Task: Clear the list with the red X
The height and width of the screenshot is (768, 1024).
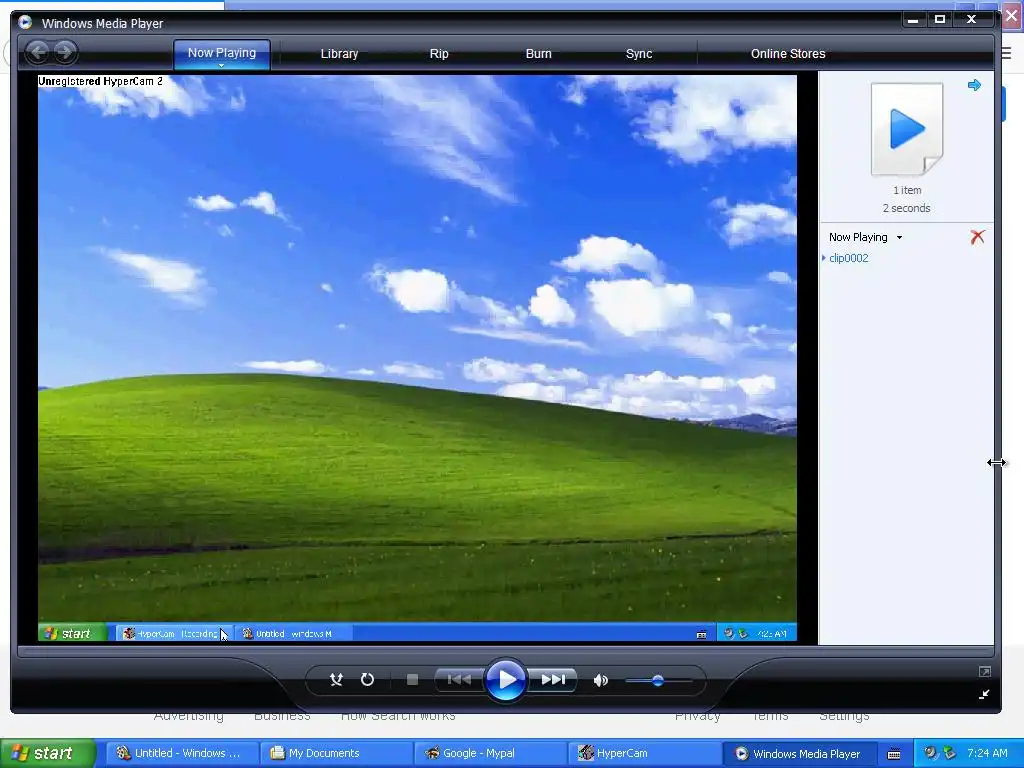Action: tap(978, 236)
